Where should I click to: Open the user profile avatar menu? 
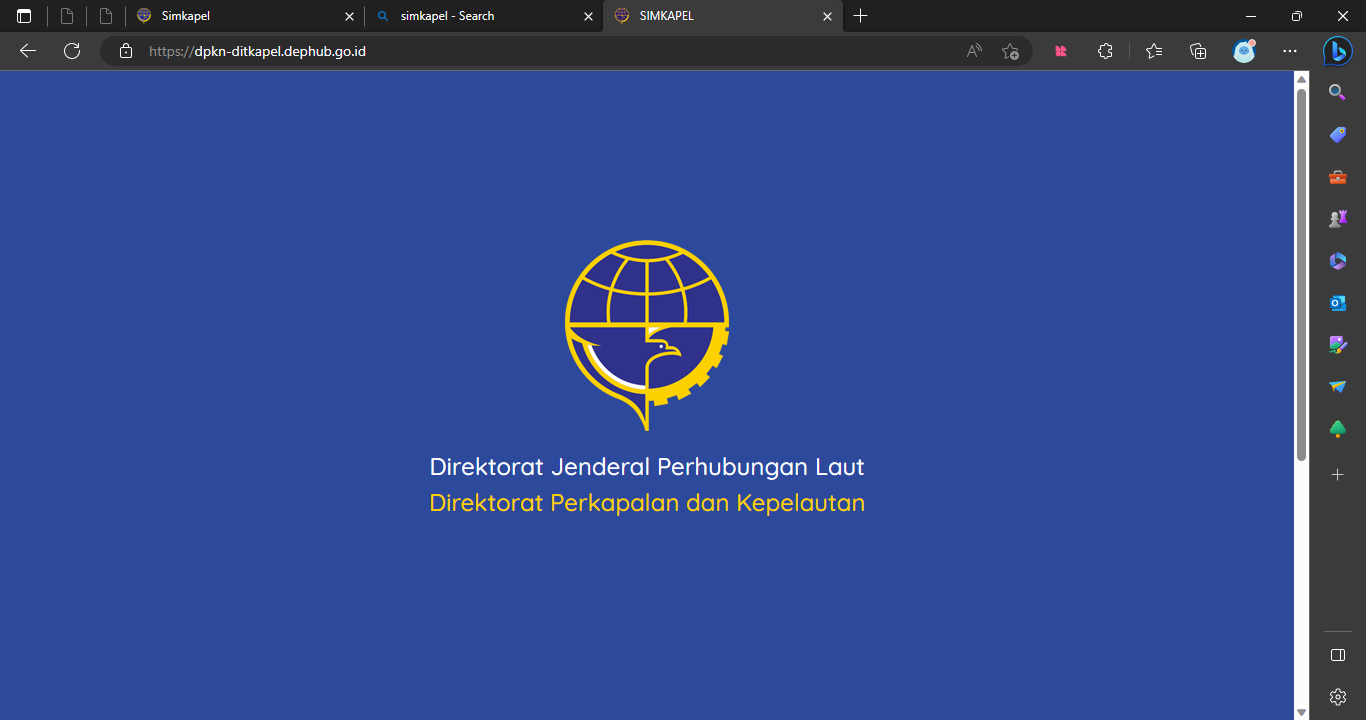pyautogui.click(x=1244, y=51)
